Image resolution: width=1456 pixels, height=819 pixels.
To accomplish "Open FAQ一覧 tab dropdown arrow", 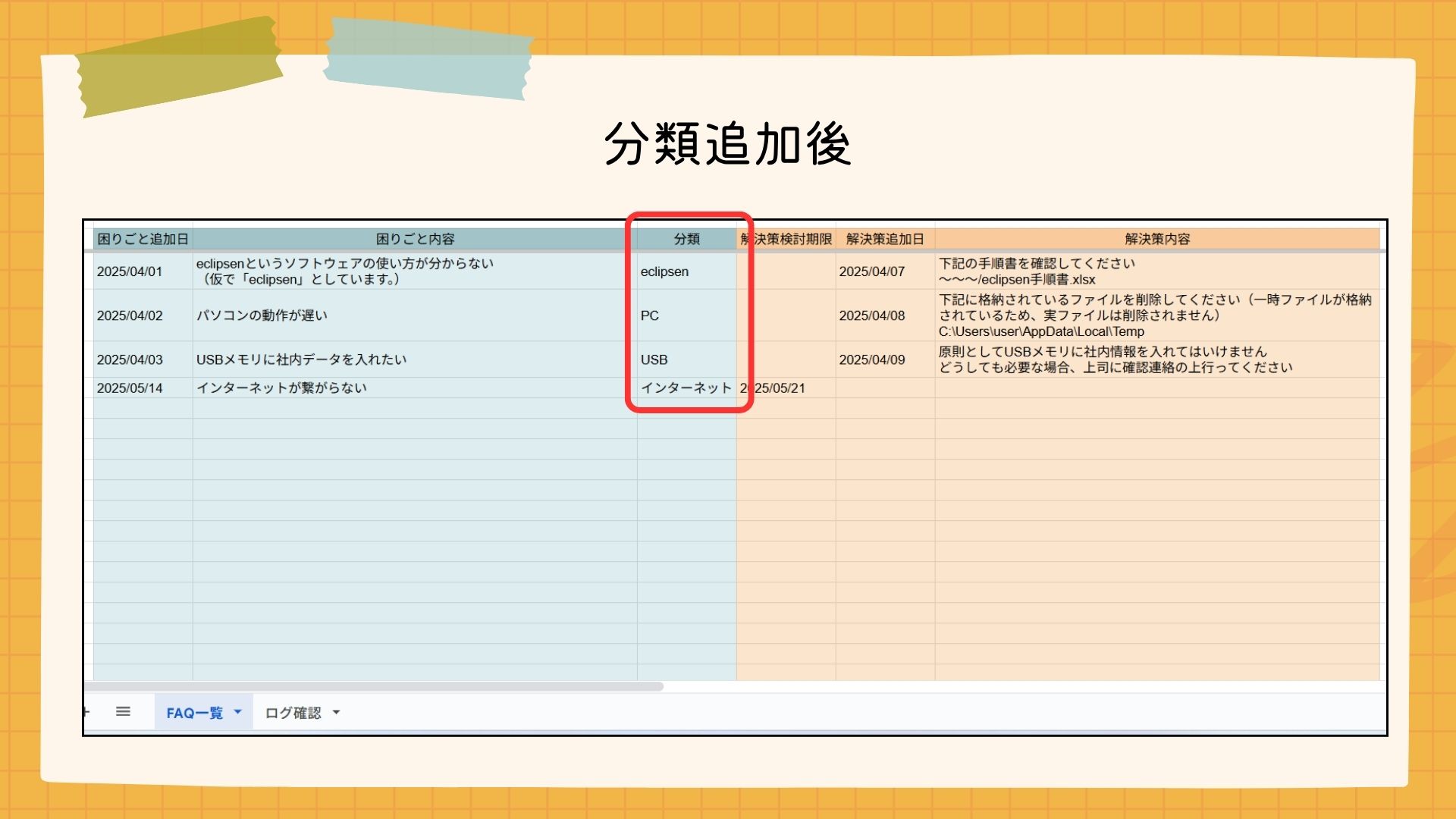I will [x=237, y=712].
